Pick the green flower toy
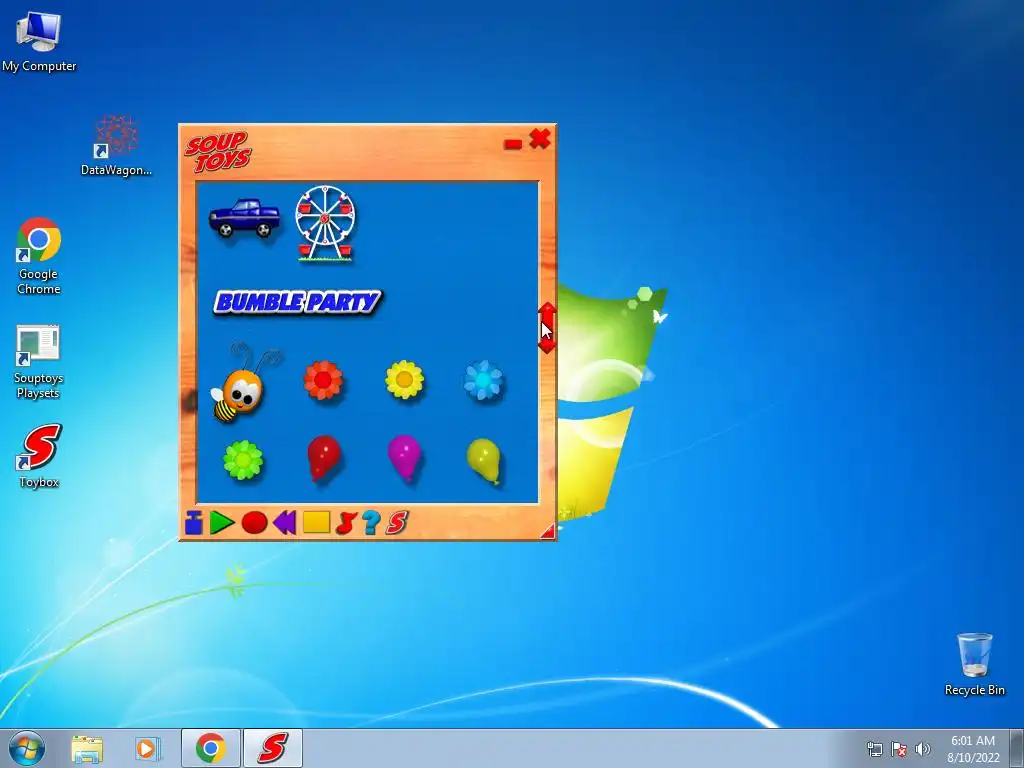Screen dimensions: 1024x768 point(243,460)
